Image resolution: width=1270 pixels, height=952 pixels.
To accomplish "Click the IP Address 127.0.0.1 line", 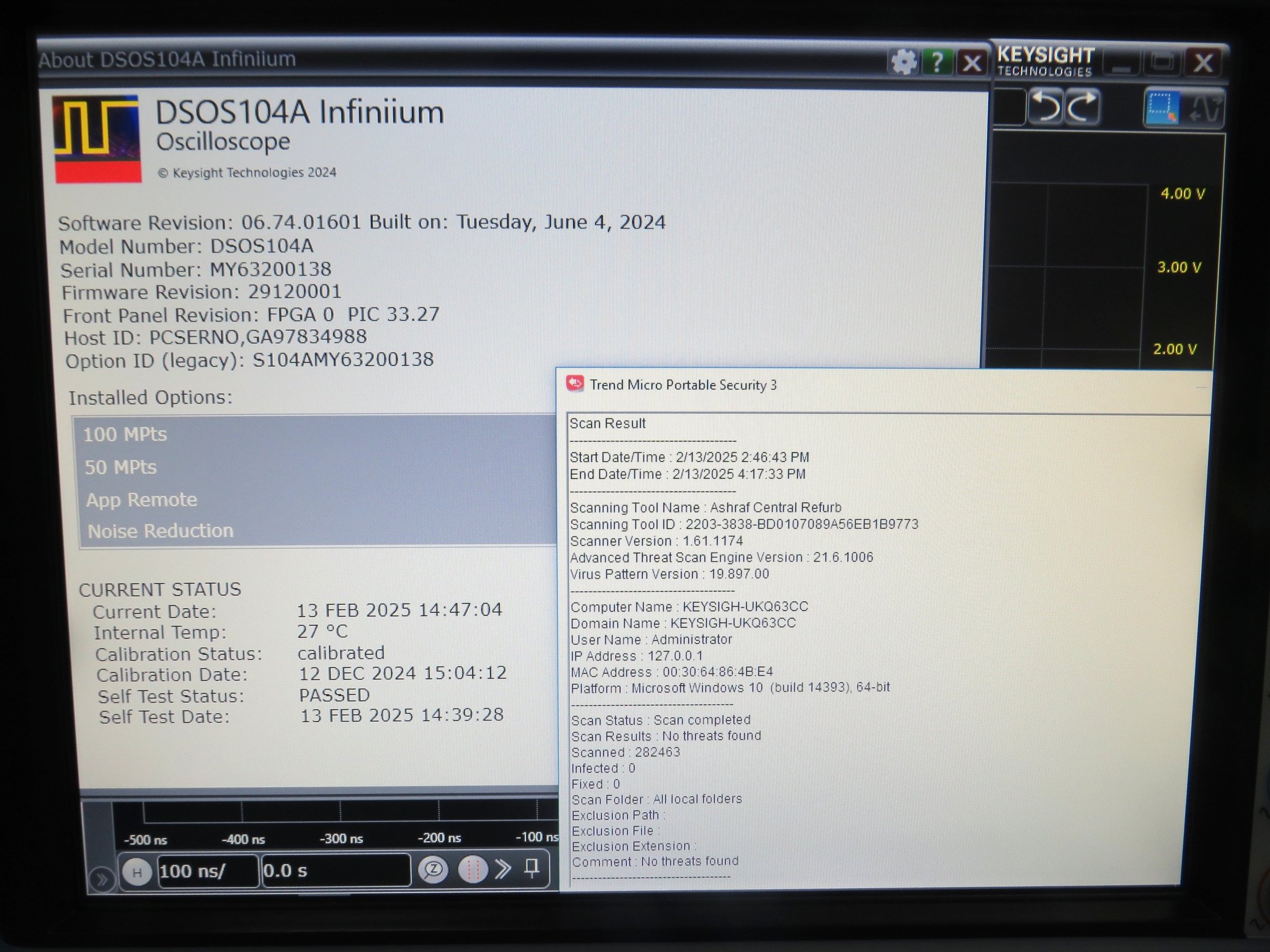I will (637, 656).
